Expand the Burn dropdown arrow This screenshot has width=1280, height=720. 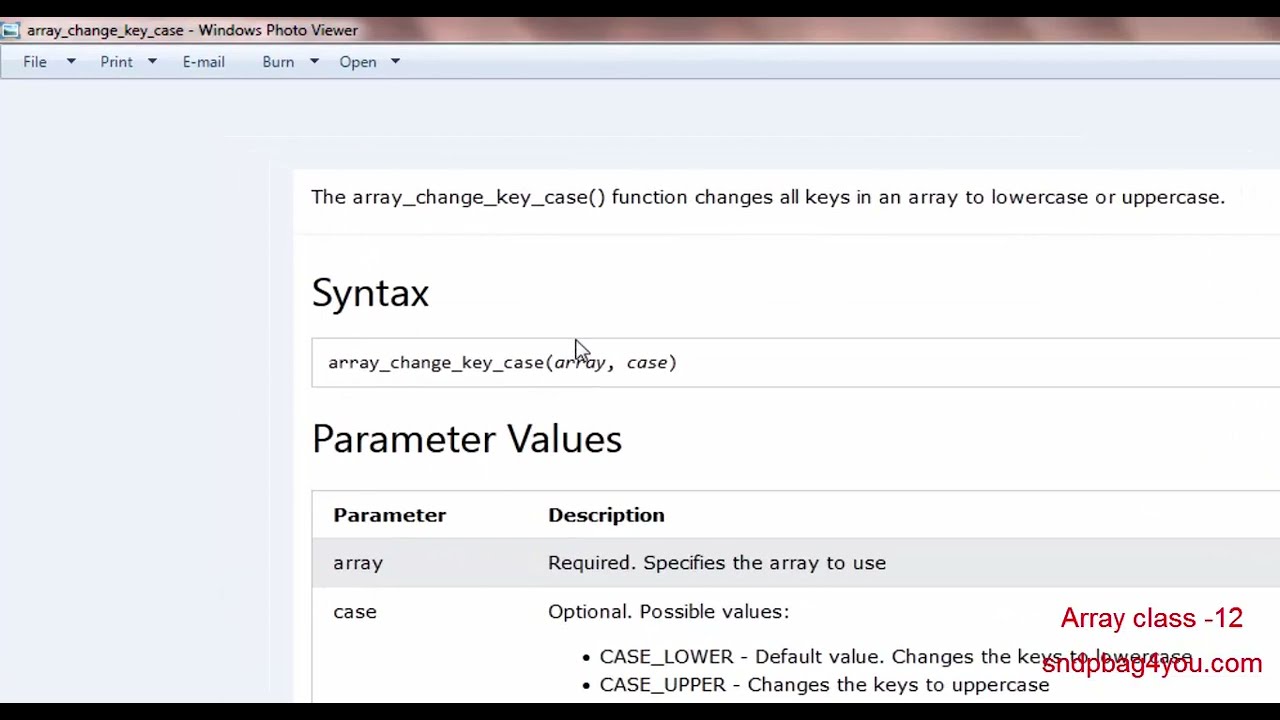coord(314,62)
